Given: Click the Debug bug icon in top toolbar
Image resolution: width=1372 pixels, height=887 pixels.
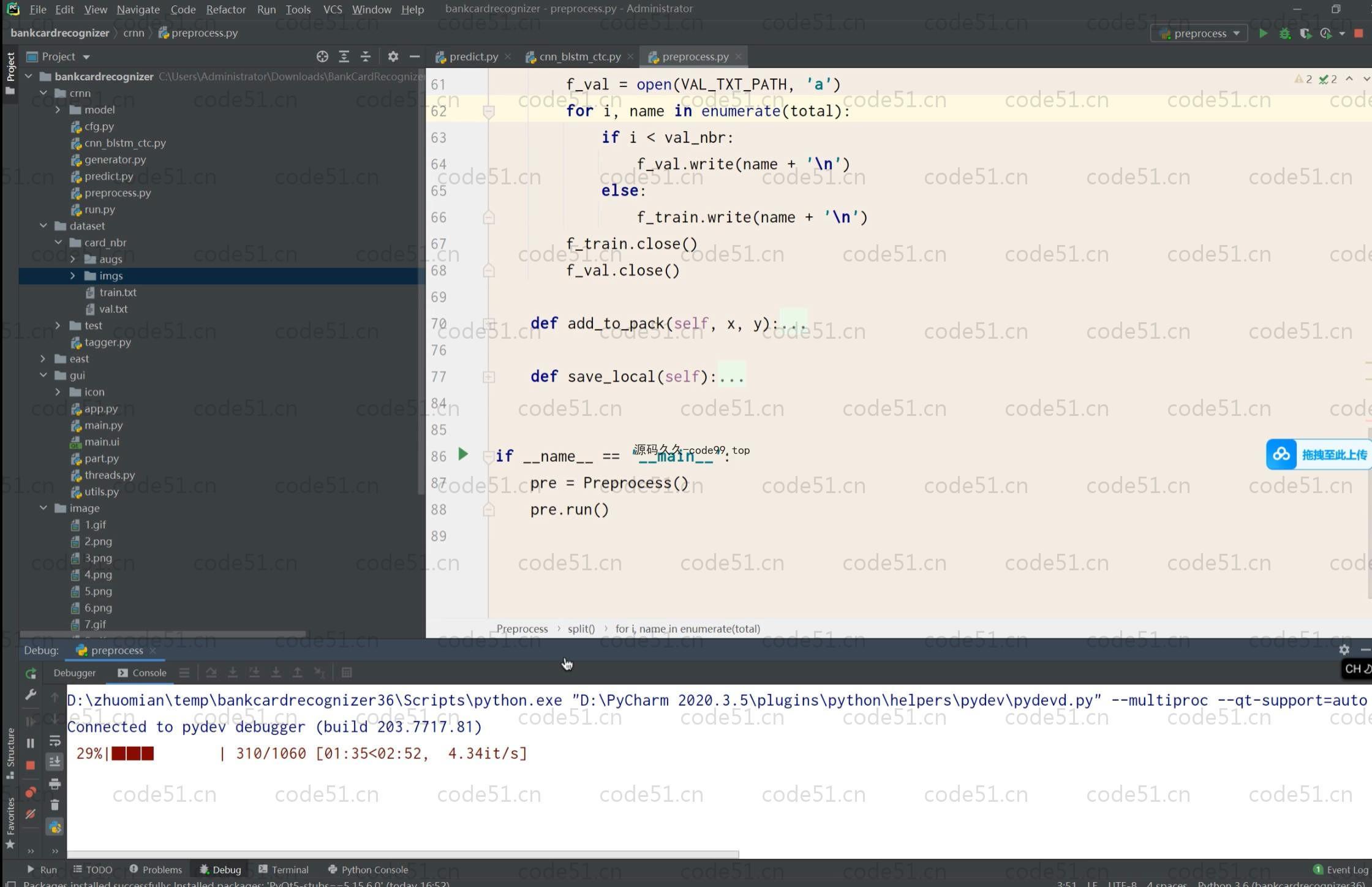Looking at the screenshot, I should pyautogui.click(x=1284, y=34).
